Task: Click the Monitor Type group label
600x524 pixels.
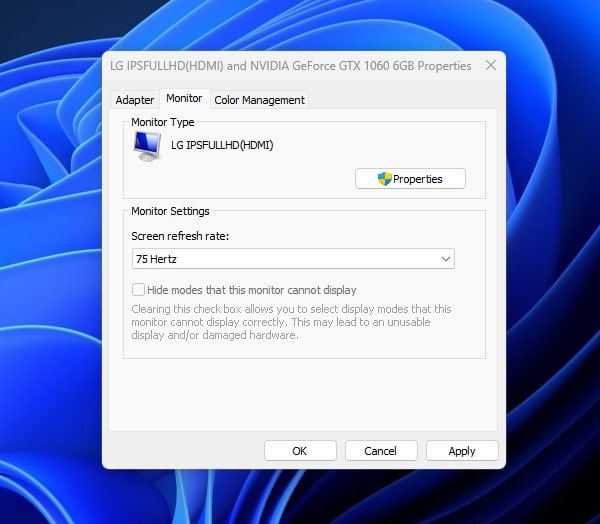Action: pos(163,122)
